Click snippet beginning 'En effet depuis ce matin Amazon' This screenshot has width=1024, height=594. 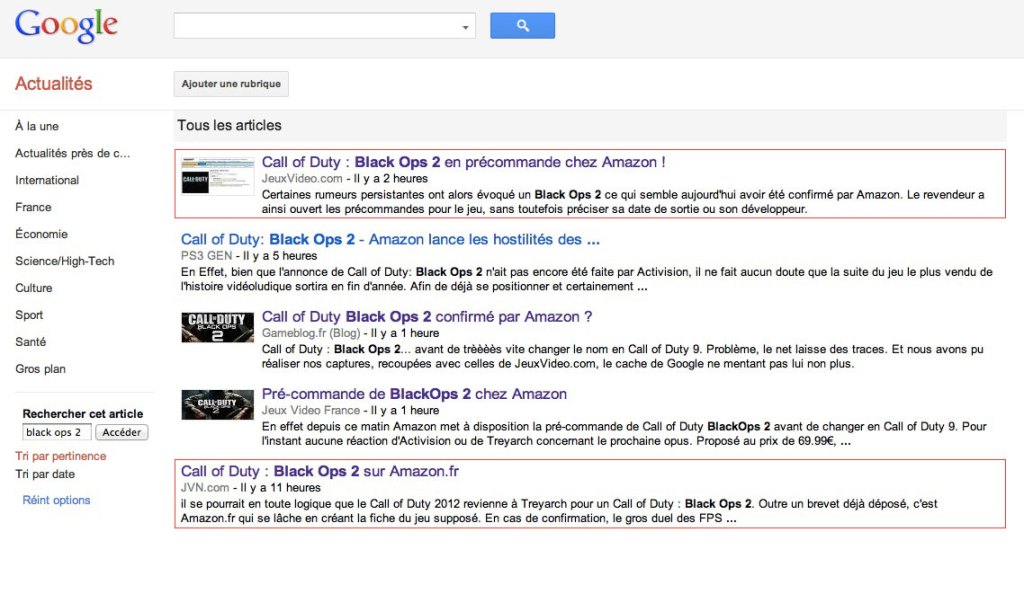click(x=624, y=433)
